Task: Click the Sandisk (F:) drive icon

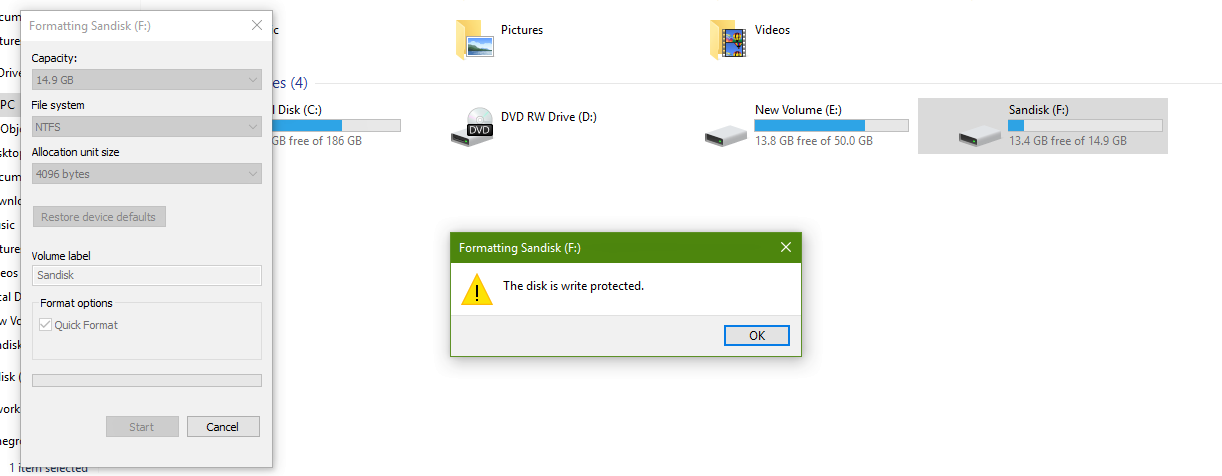Action: pos(979,135)
